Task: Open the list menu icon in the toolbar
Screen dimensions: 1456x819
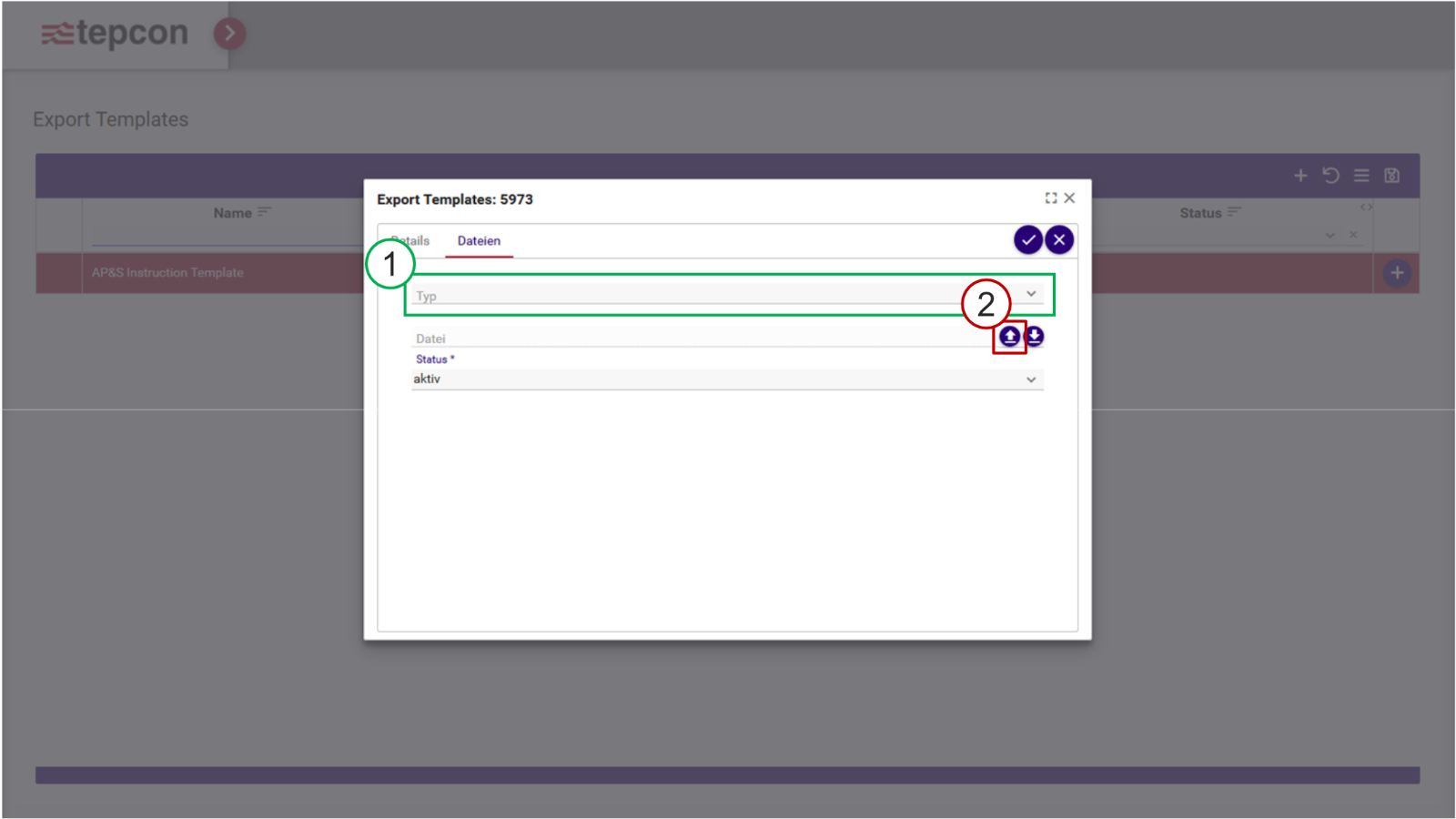Action: pos(1361,176)
